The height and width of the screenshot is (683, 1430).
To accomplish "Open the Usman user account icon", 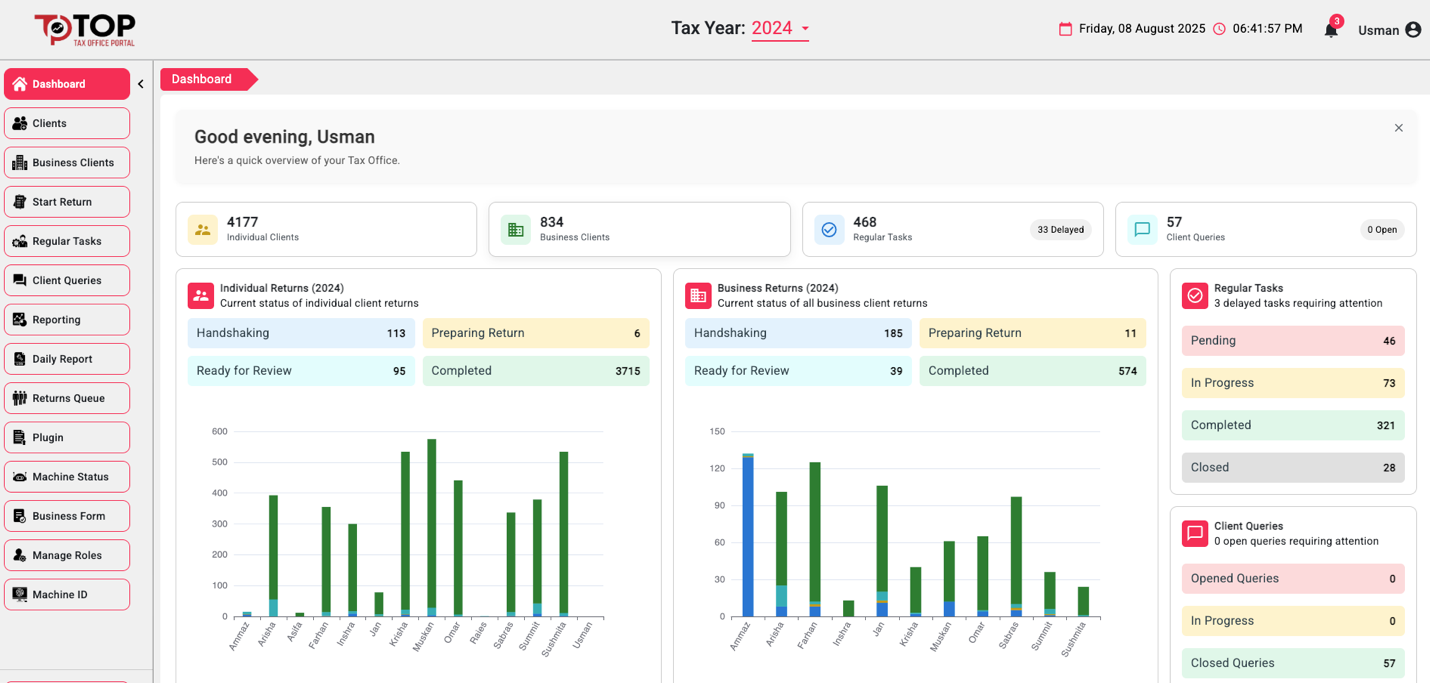I will coord(1412,30).
